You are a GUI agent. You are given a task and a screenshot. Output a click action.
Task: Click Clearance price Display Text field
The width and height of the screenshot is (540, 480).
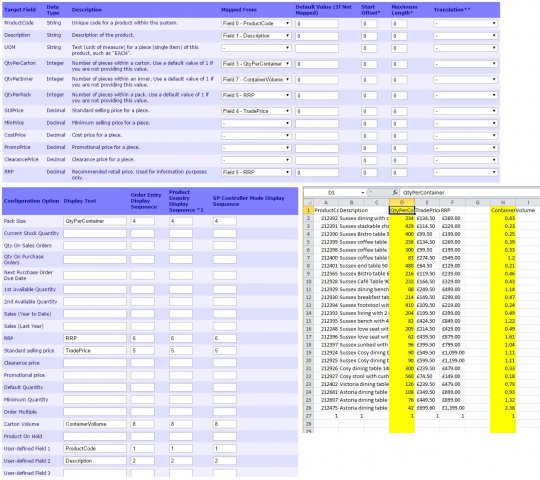pyautogui.click(x=95, y=363)
